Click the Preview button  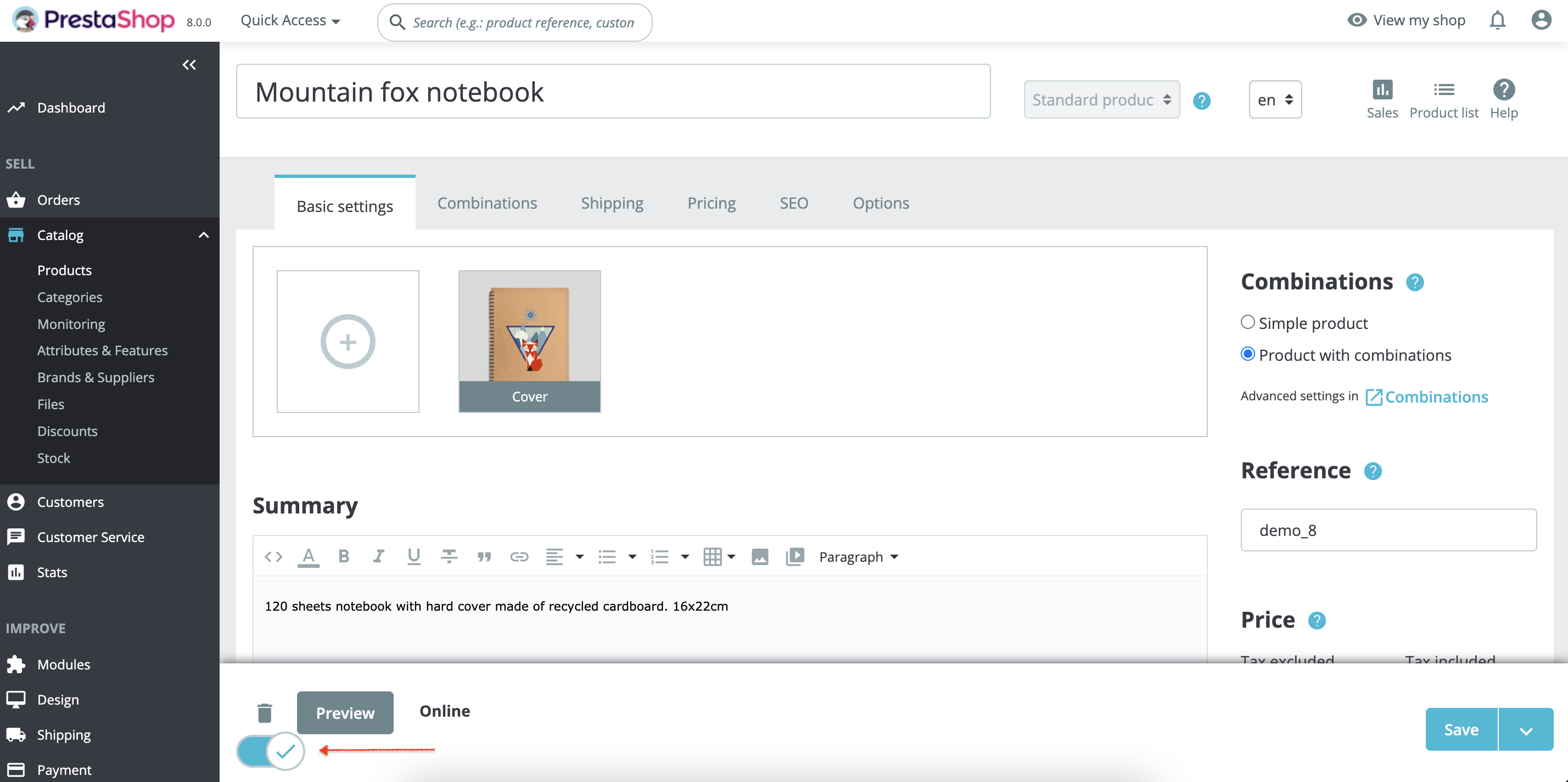[345, 713]
